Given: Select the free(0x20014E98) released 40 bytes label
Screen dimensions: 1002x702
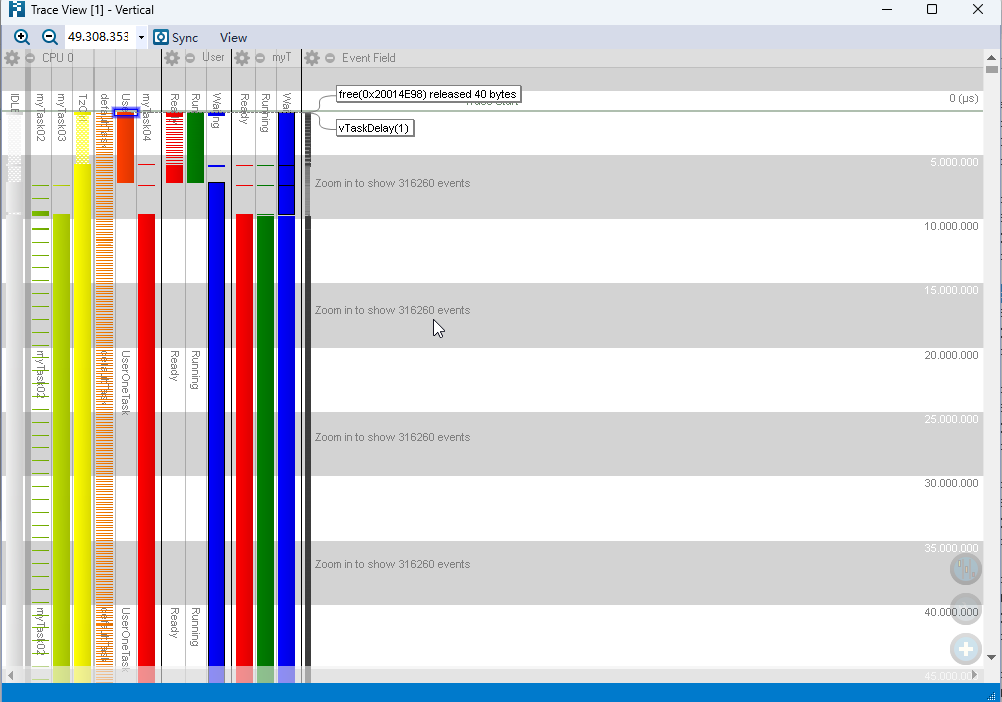Looking at the screenshot, I should pos(428,95).
